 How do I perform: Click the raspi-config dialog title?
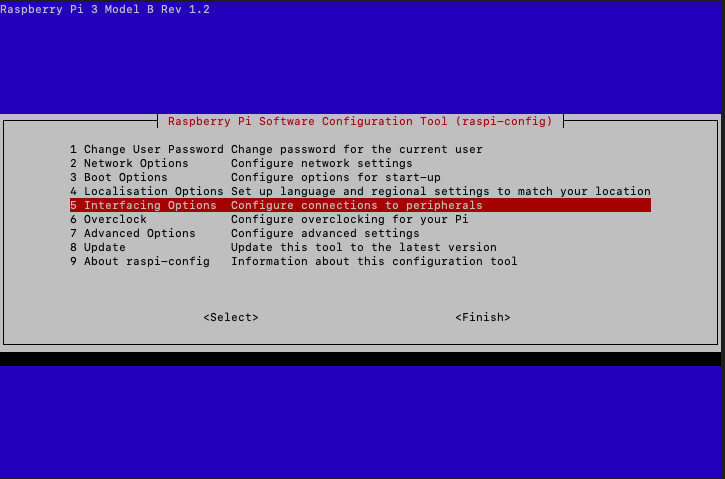(360, 121)
